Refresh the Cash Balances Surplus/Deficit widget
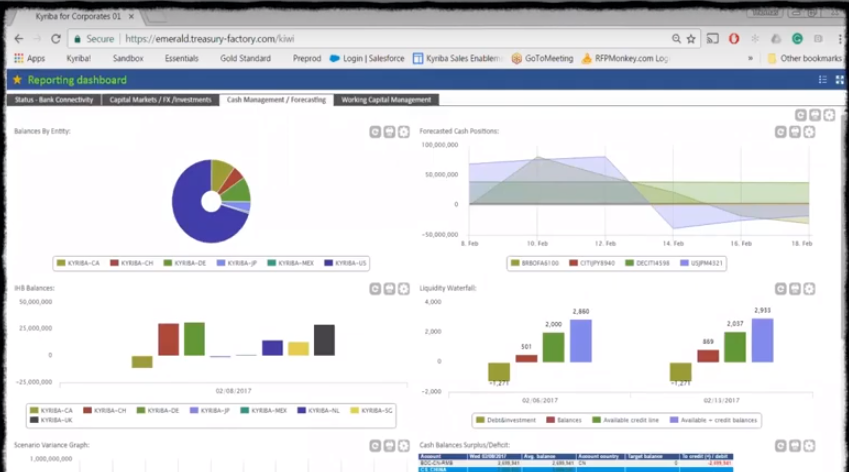This screenshot has width=849, height=472. click(780, 445)
